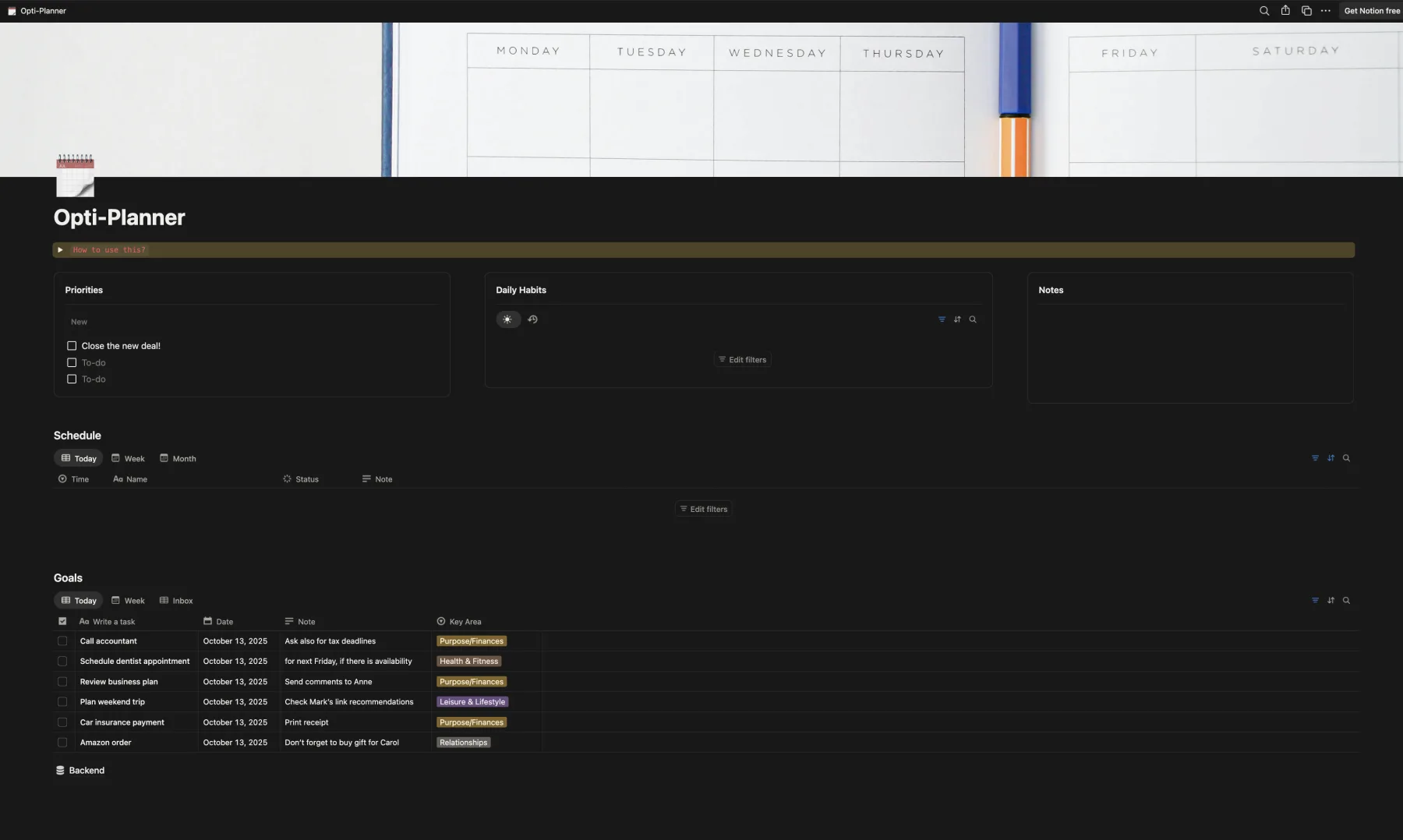
Task: Click the Schedule section heading
Action: click(77, 436)
